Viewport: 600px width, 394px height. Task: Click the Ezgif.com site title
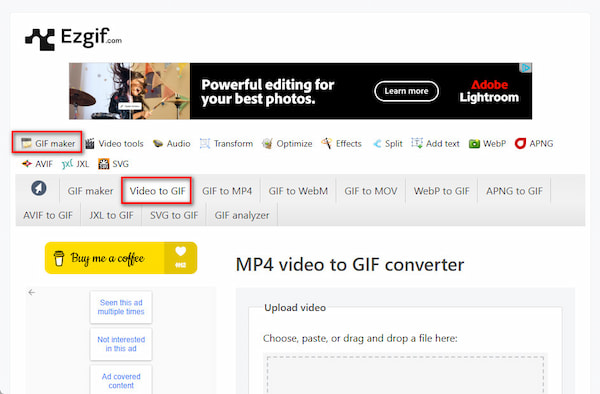tap(91, 37)
